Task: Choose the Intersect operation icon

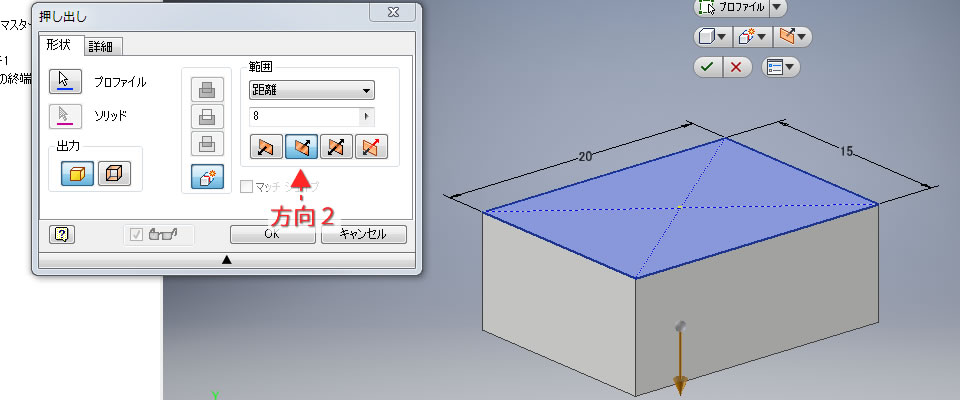Action: [207, 143]
